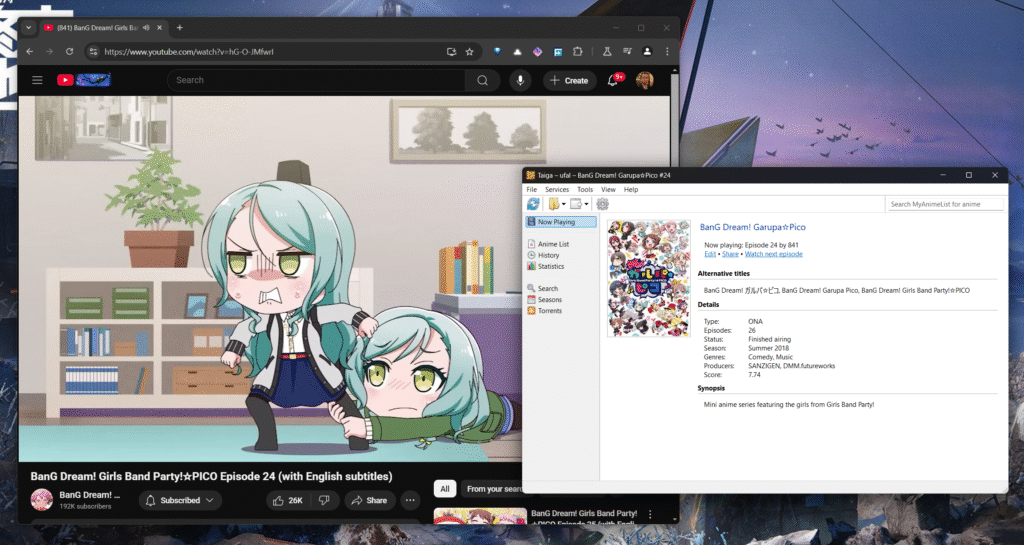This screenshot has width=1024, height=545.
Task: Open Torrents in Taiga sidebar
Action: (x=549, y=311)
